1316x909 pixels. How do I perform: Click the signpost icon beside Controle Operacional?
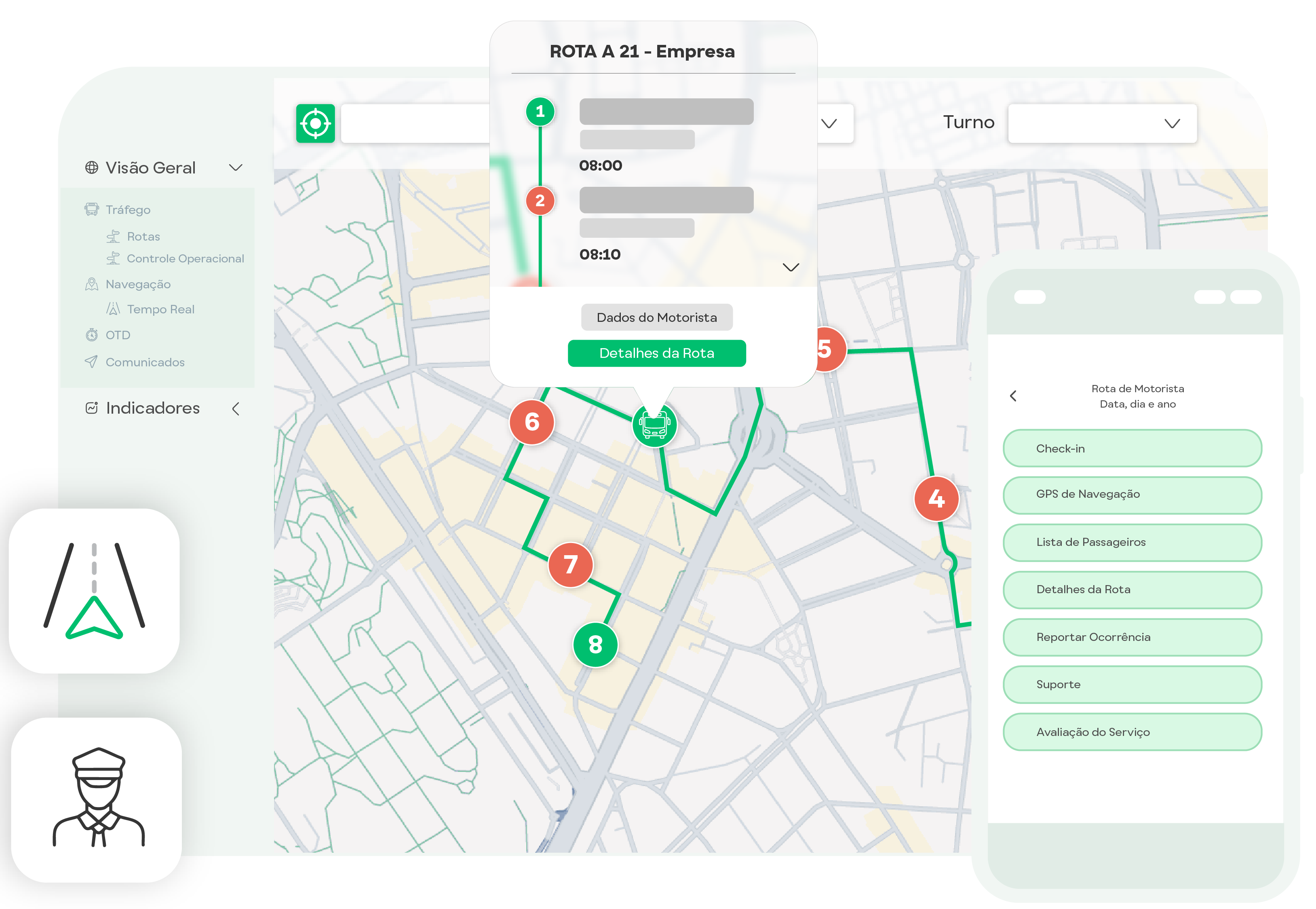coord(113,258)
